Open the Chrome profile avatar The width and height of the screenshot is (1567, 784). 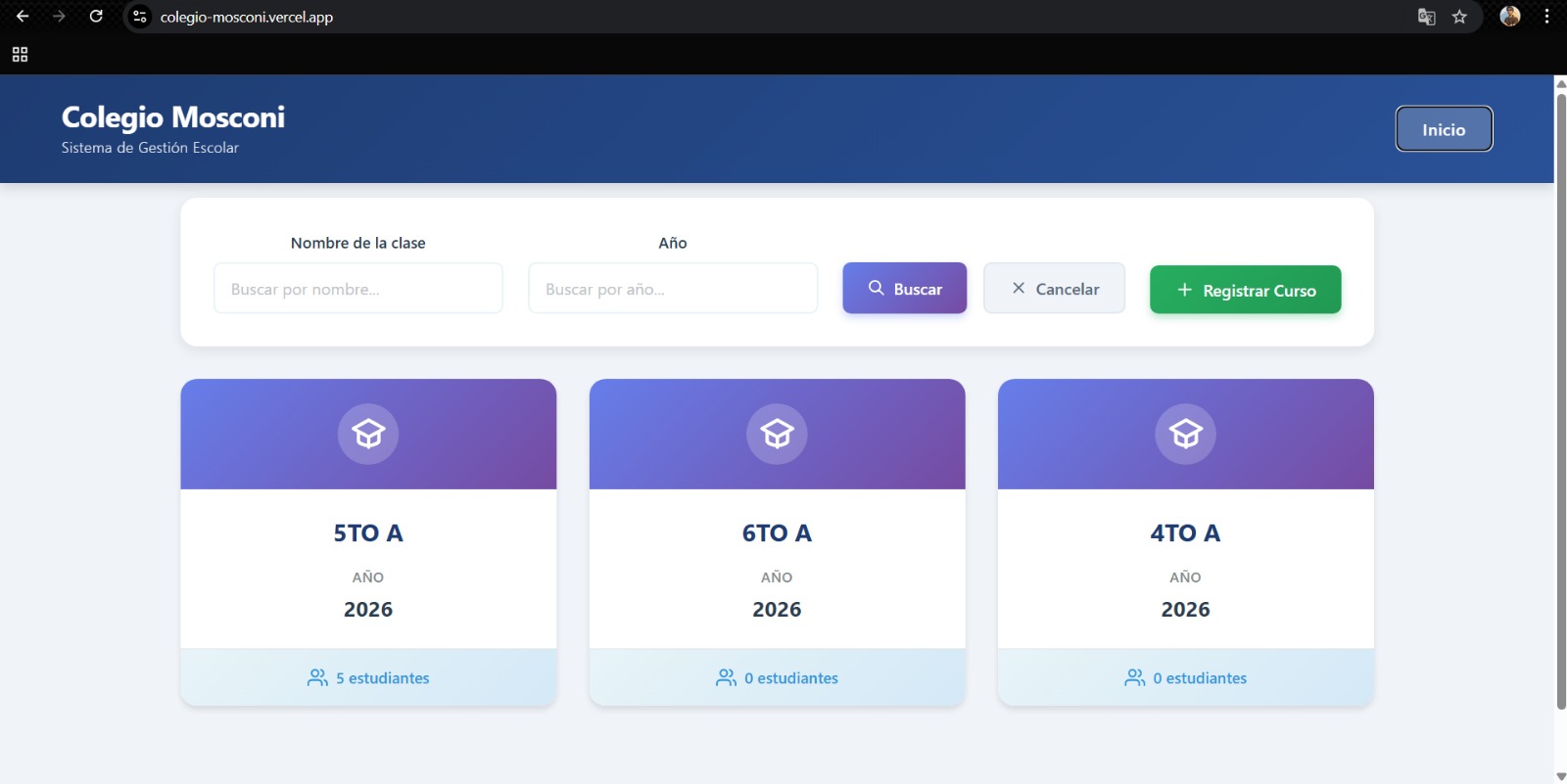point(1510,17)
